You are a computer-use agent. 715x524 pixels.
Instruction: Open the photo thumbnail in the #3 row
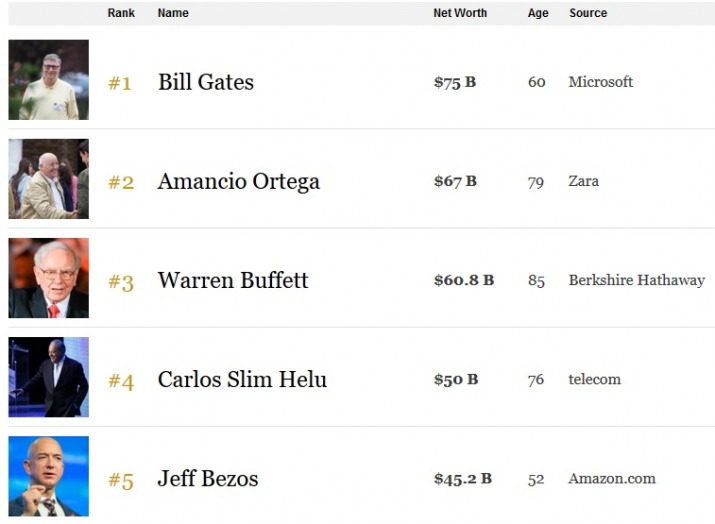coord(49,278)
